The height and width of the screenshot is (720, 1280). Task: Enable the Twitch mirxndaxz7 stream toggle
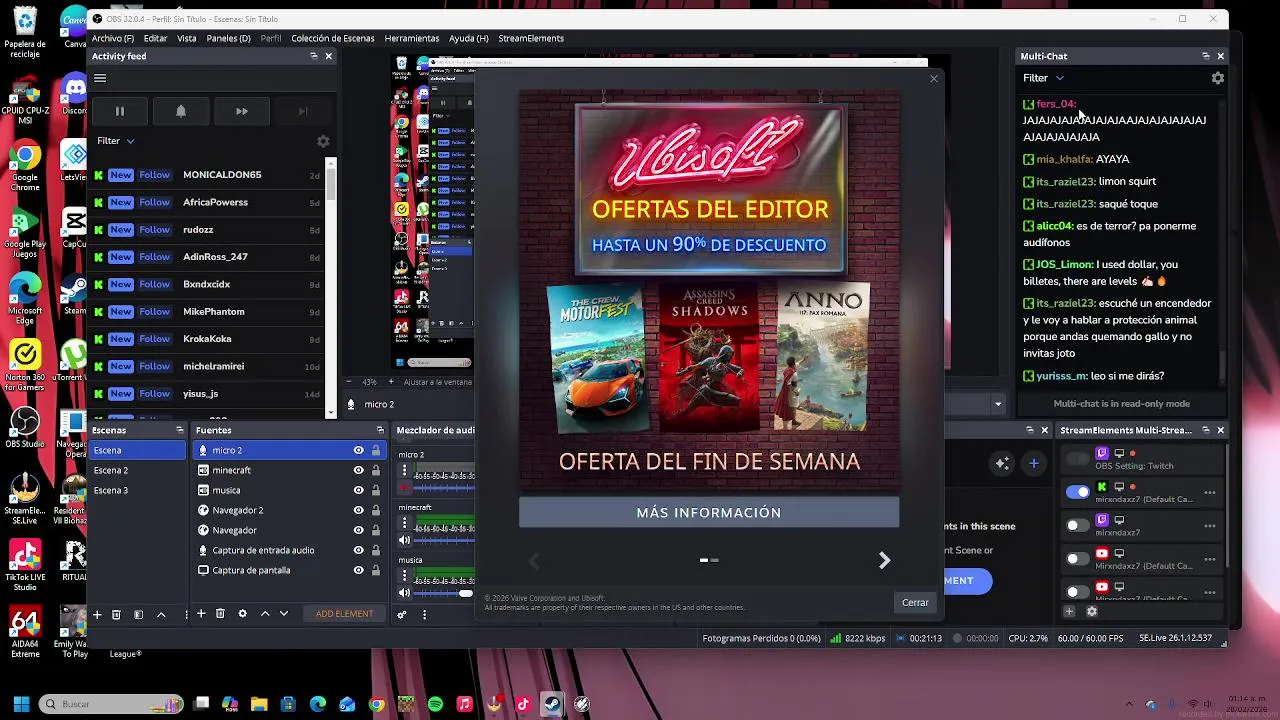tap(1077, 525)
